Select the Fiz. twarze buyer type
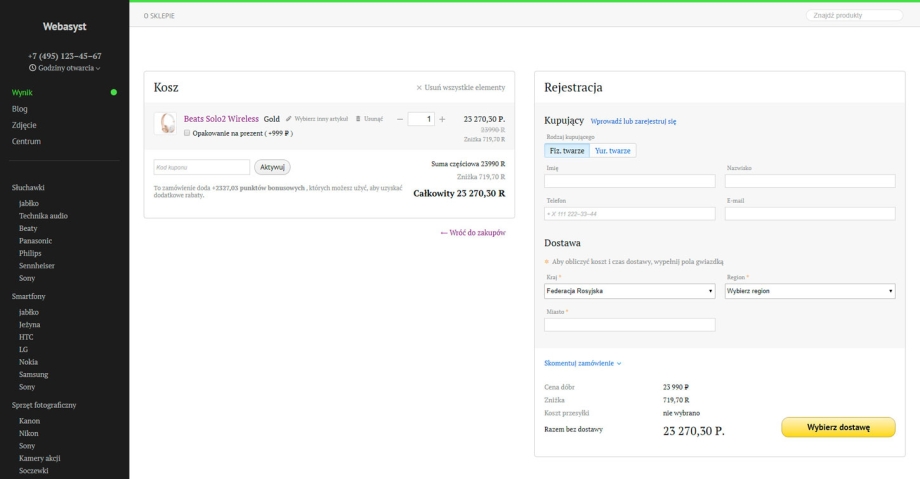Viewport: 920px width, 479px height. point(566,150)
